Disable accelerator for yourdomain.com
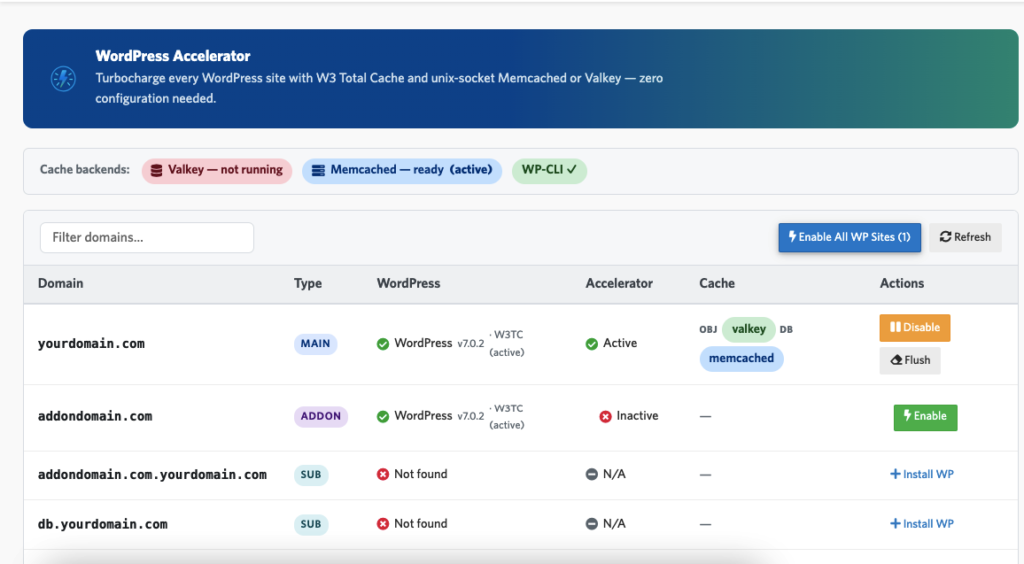This screenshot has width=1024, height=564. (914, 328)
